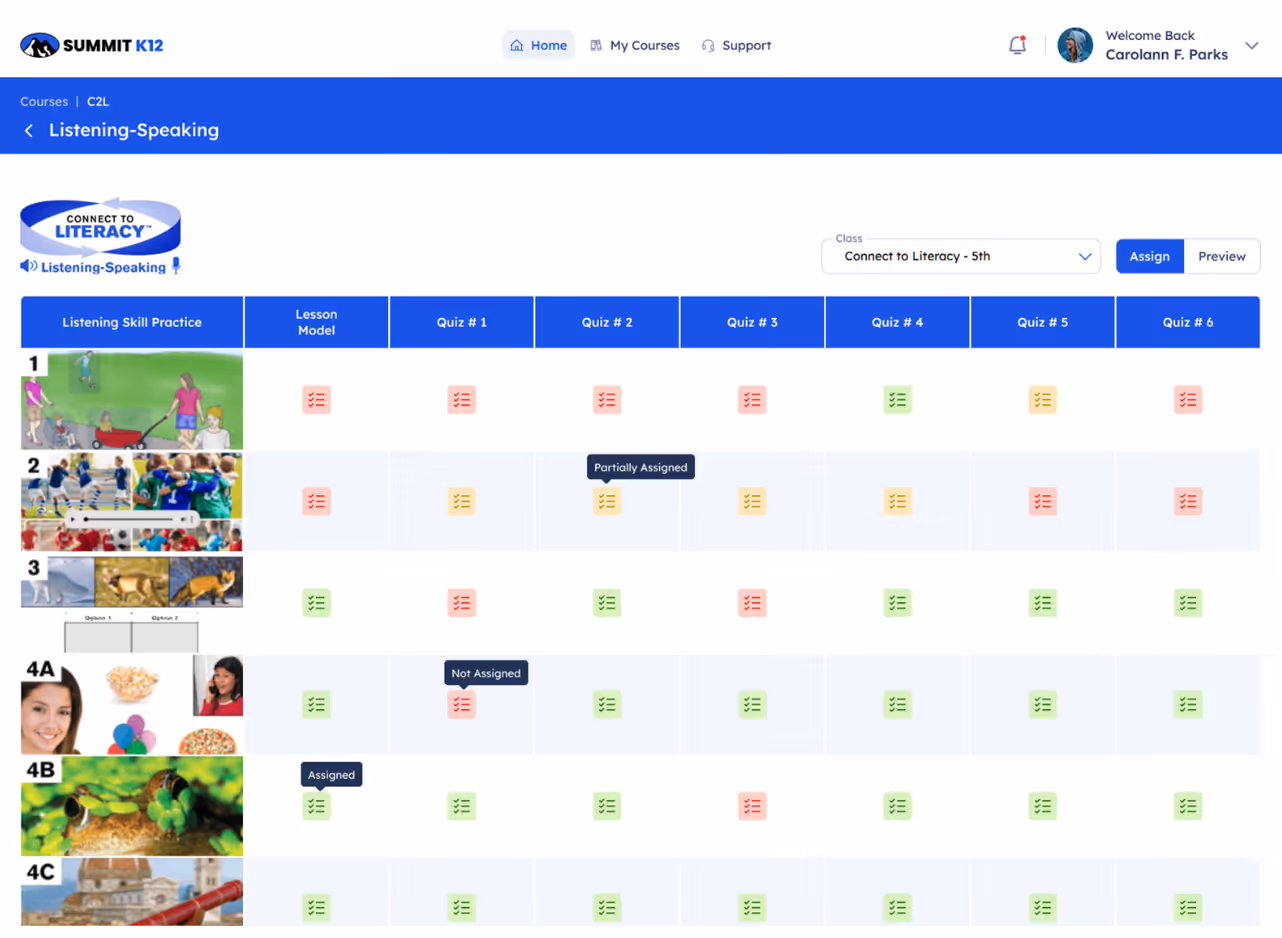Click the Lesson Model column header
Screen dimensions: 1282x938
pos(317,322)
